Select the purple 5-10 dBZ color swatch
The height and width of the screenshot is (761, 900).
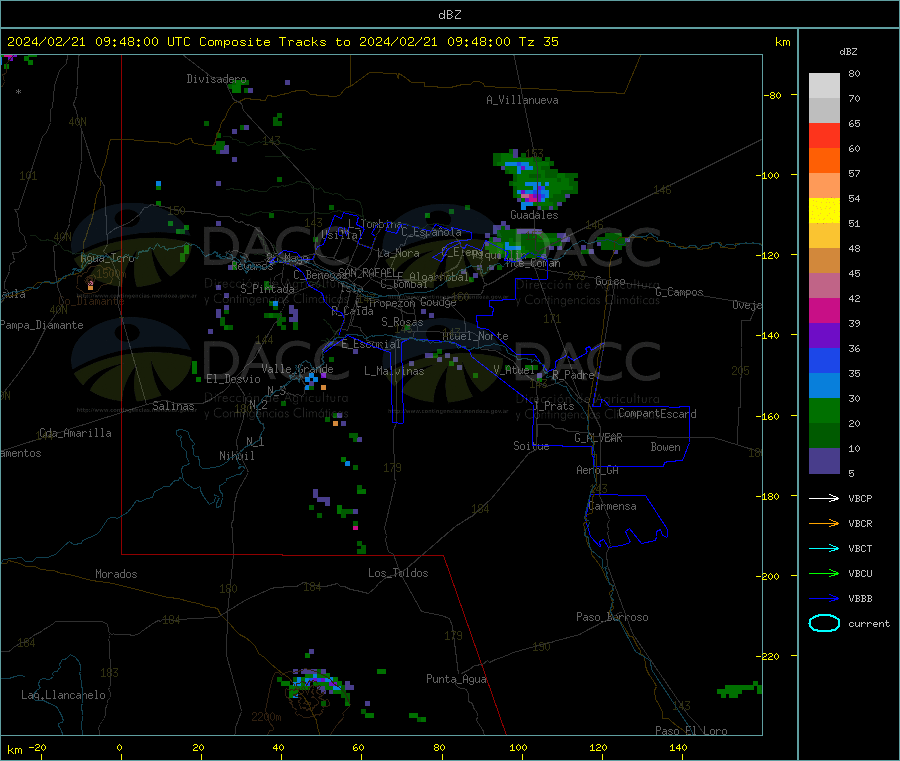(x=824, y=461)
